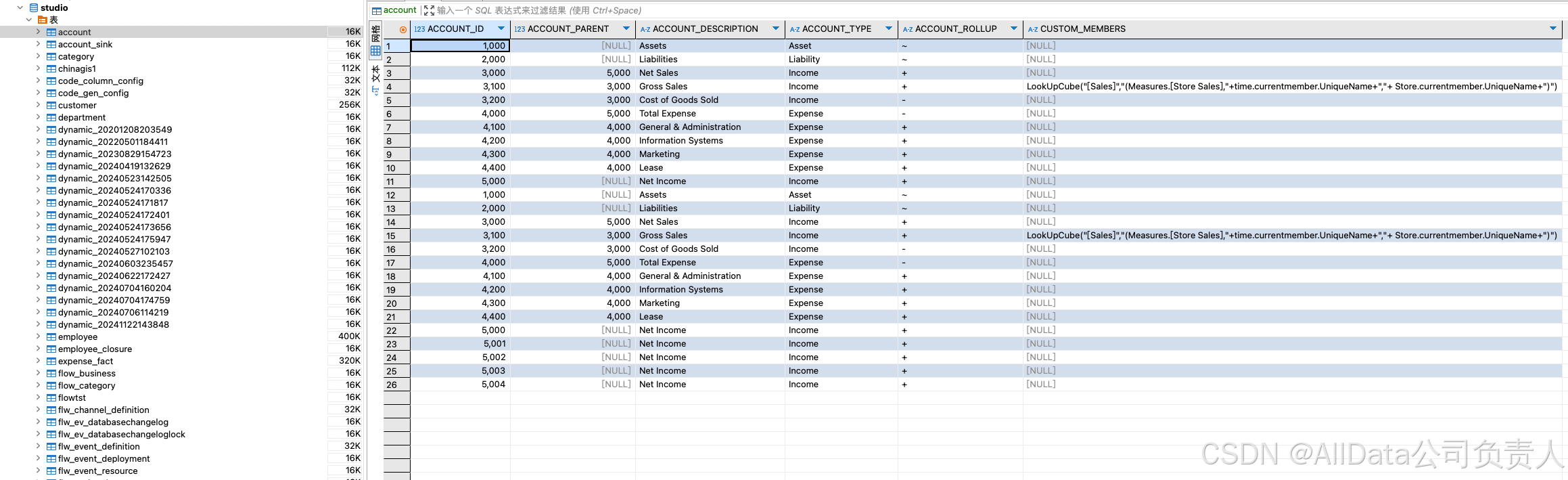The height and width of the screenshot is (480, 1568).
Task: Click the Gross Sales cell in row 4
Action: click(x=710, y=87)
